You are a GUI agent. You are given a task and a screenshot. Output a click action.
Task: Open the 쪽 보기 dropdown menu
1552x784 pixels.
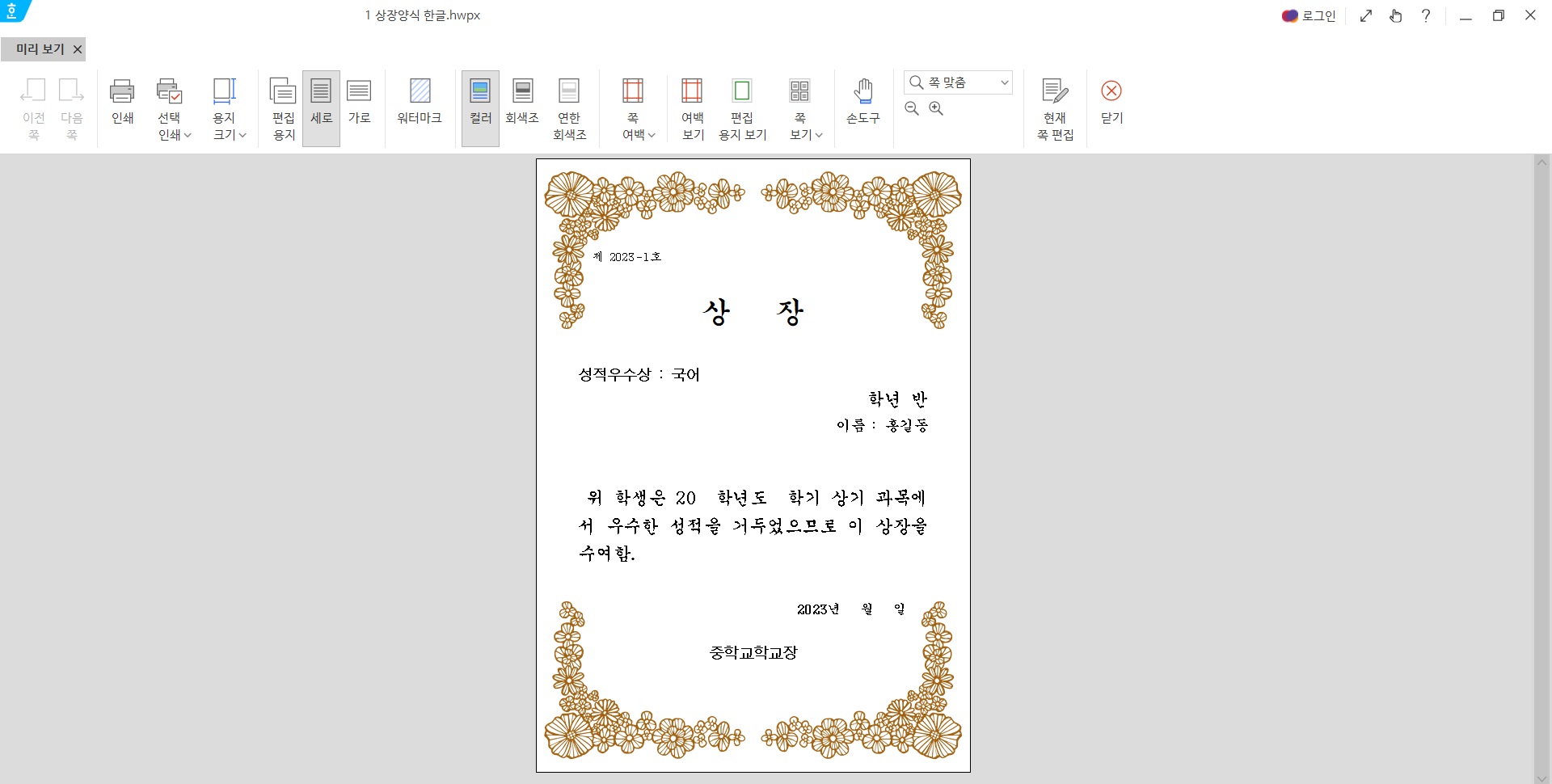819,136
